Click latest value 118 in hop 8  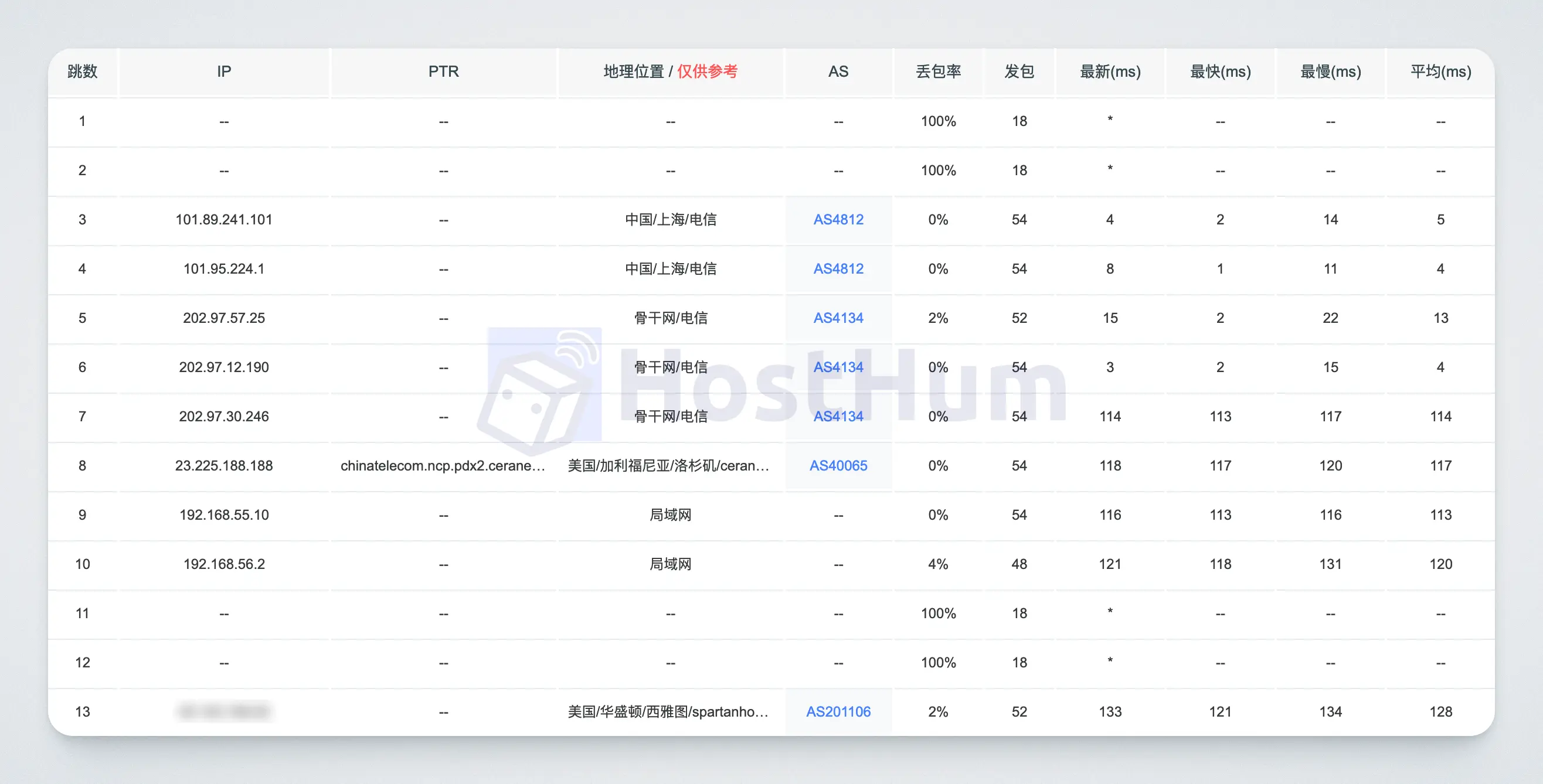(1110, 466)
